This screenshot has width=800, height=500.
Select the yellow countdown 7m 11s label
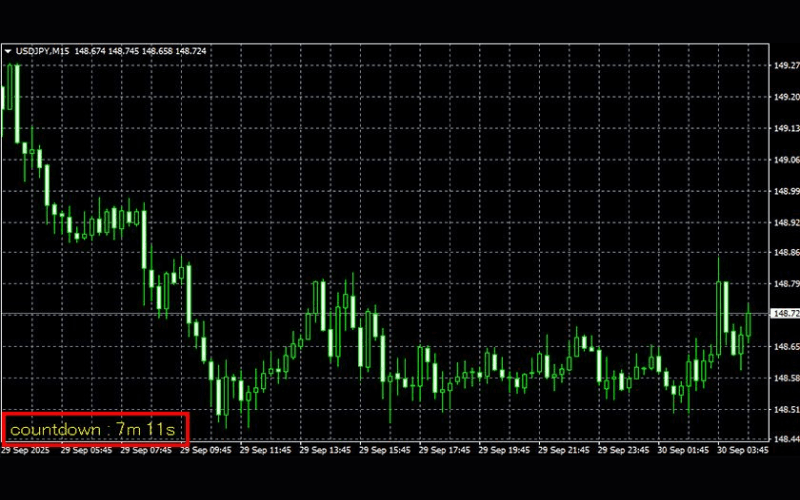(94, 430)
